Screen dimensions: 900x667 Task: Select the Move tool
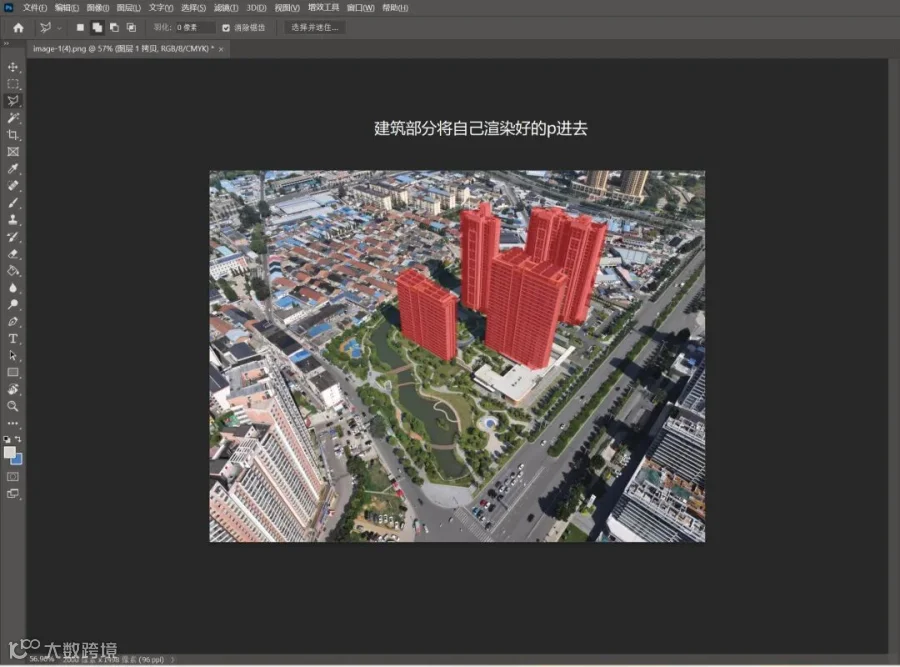pos(13,67)
